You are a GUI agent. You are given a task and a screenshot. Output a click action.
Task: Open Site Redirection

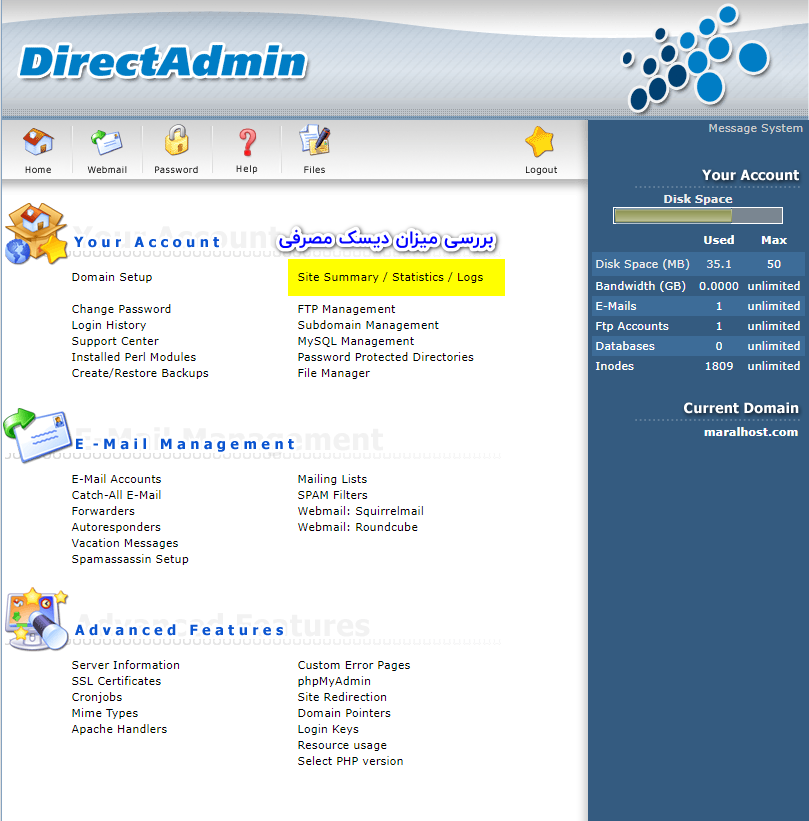(342, 697)
